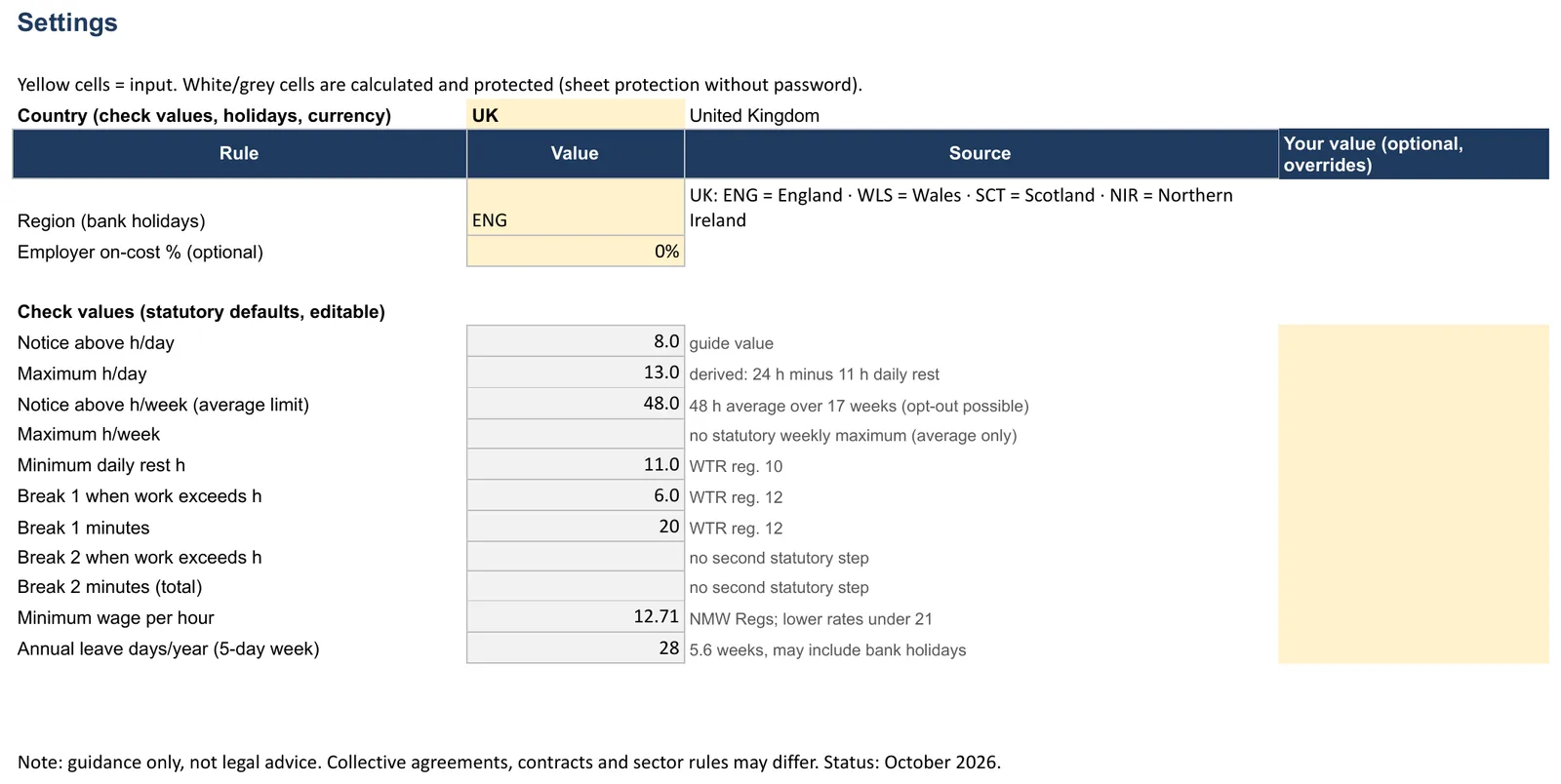Select the Break 1 minutes value 20
Viewport: 1561px width, 784px height.
pyautogui.click(x=576, y=527)
